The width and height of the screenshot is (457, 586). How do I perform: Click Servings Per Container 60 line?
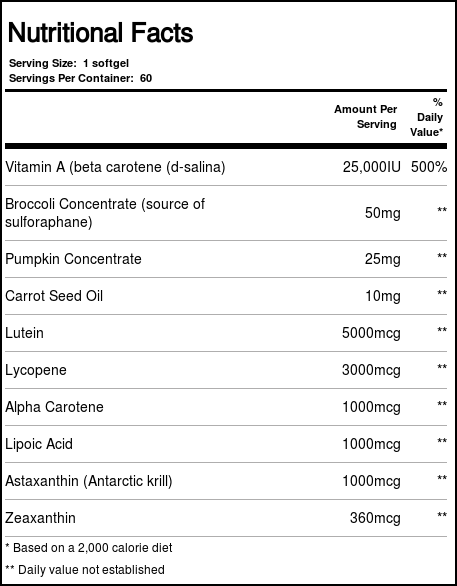[80, 78]
